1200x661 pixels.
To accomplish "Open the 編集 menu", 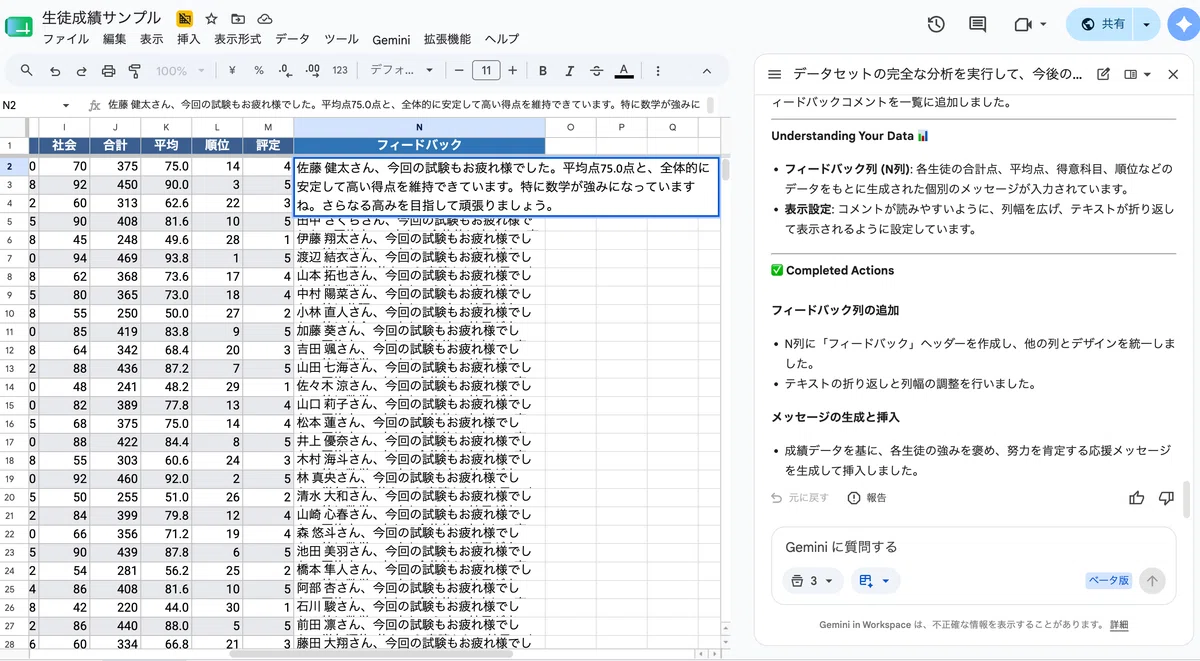I will click(x=115, y=39).
